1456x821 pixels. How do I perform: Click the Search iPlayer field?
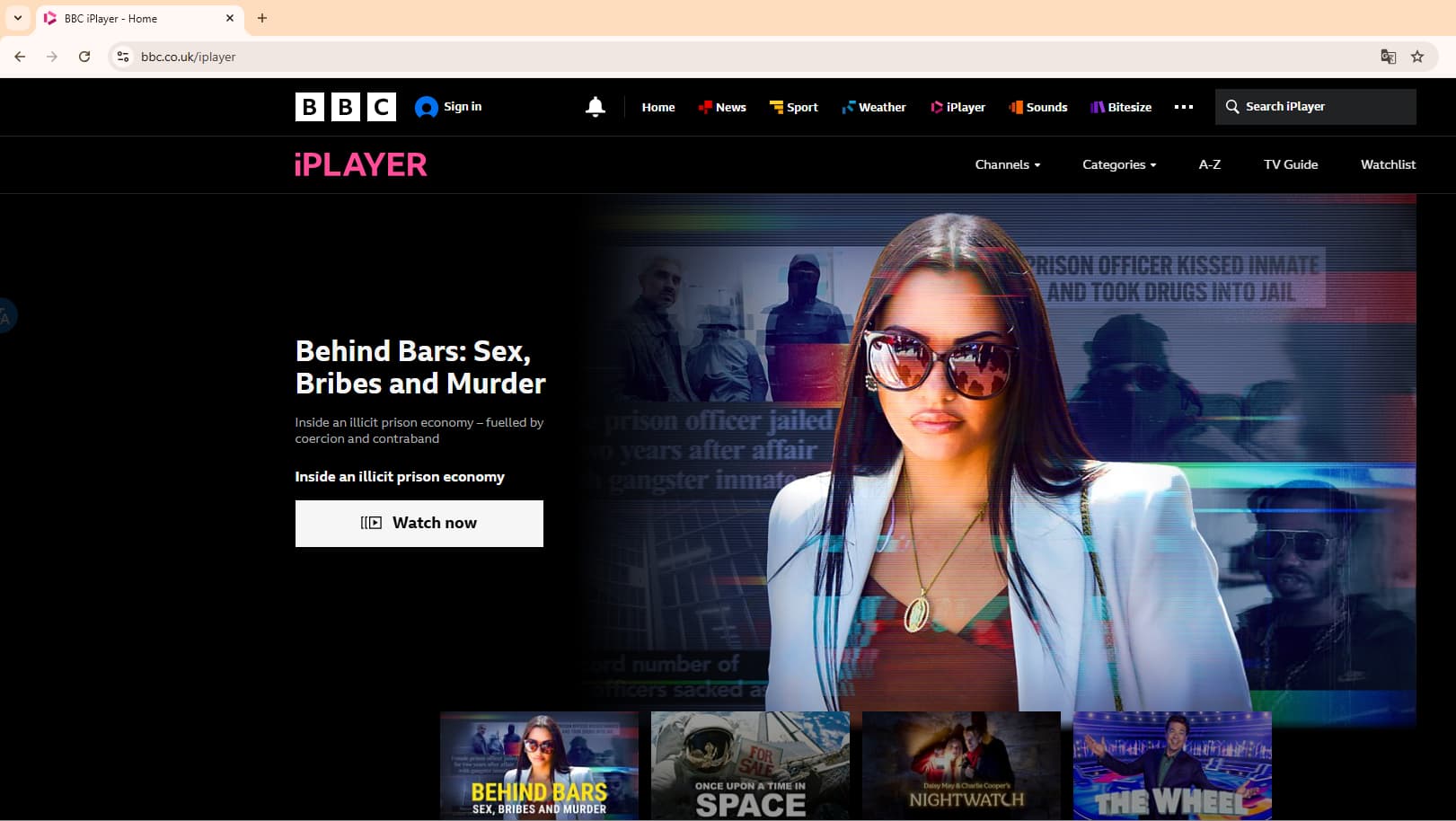click(1315, 107)
